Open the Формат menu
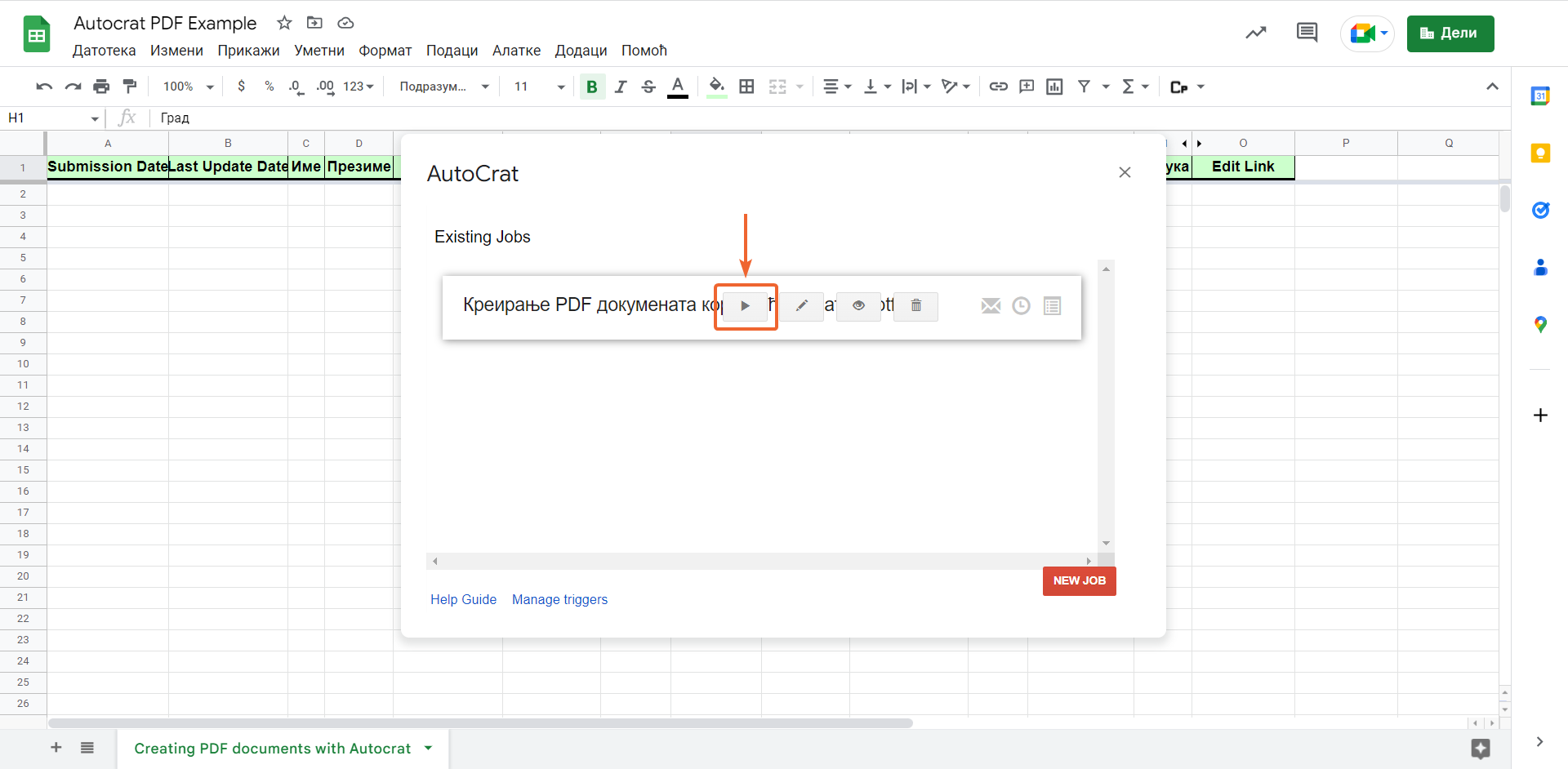The height and width of the screenshot is (769, 1568). 385,51
